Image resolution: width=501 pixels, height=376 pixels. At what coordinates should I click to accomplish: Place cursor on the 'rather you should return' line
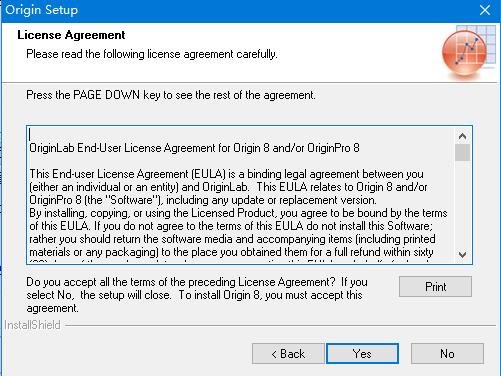click(x=232, y=239)
